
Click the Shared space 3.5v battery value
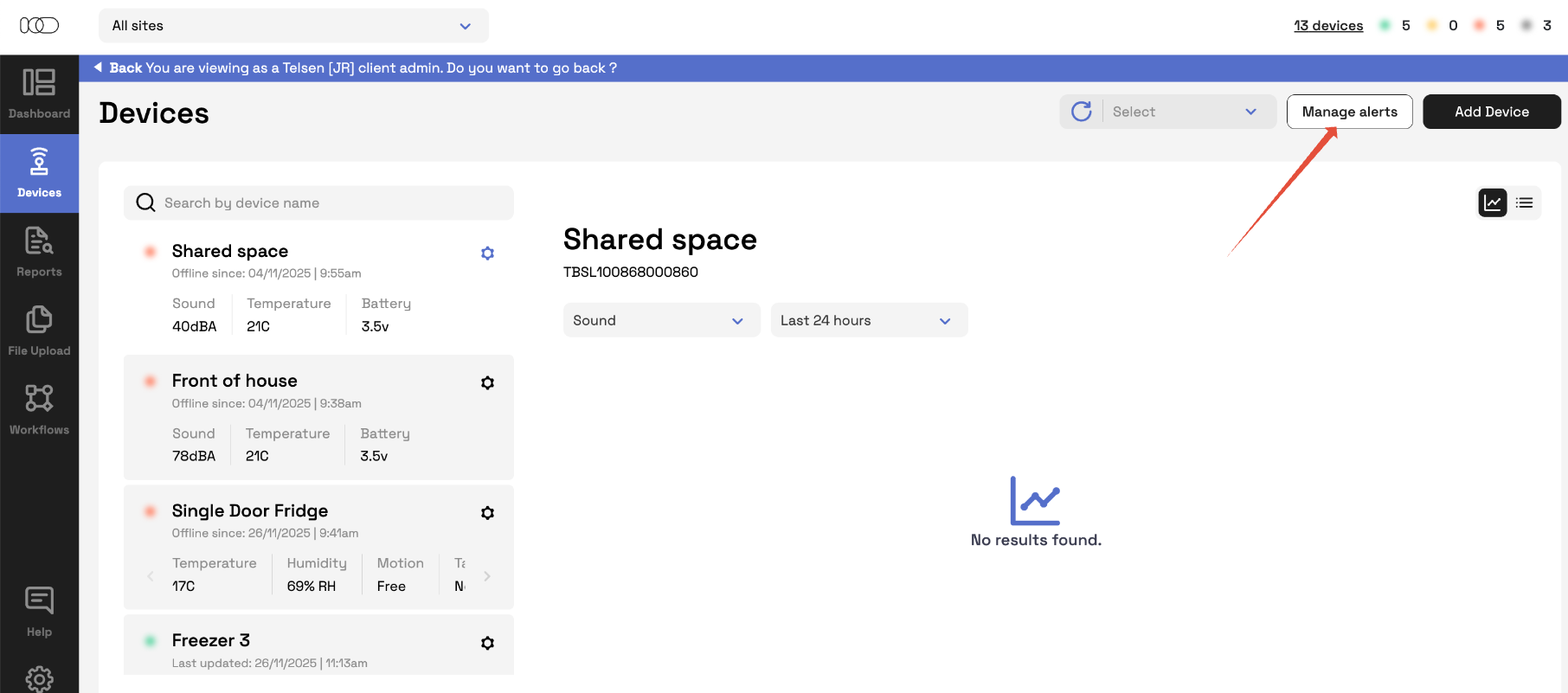click(x=376, y=326)
